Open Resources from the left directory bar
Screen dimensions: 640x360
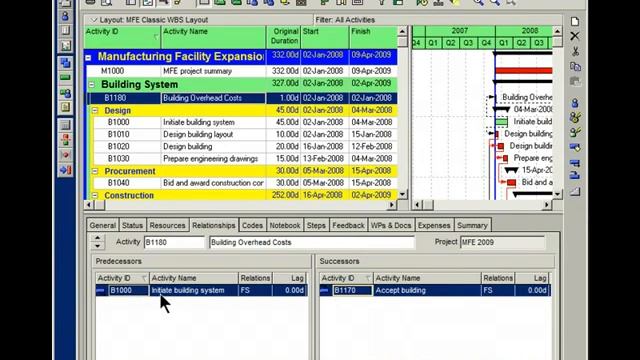tap(65, 16)
